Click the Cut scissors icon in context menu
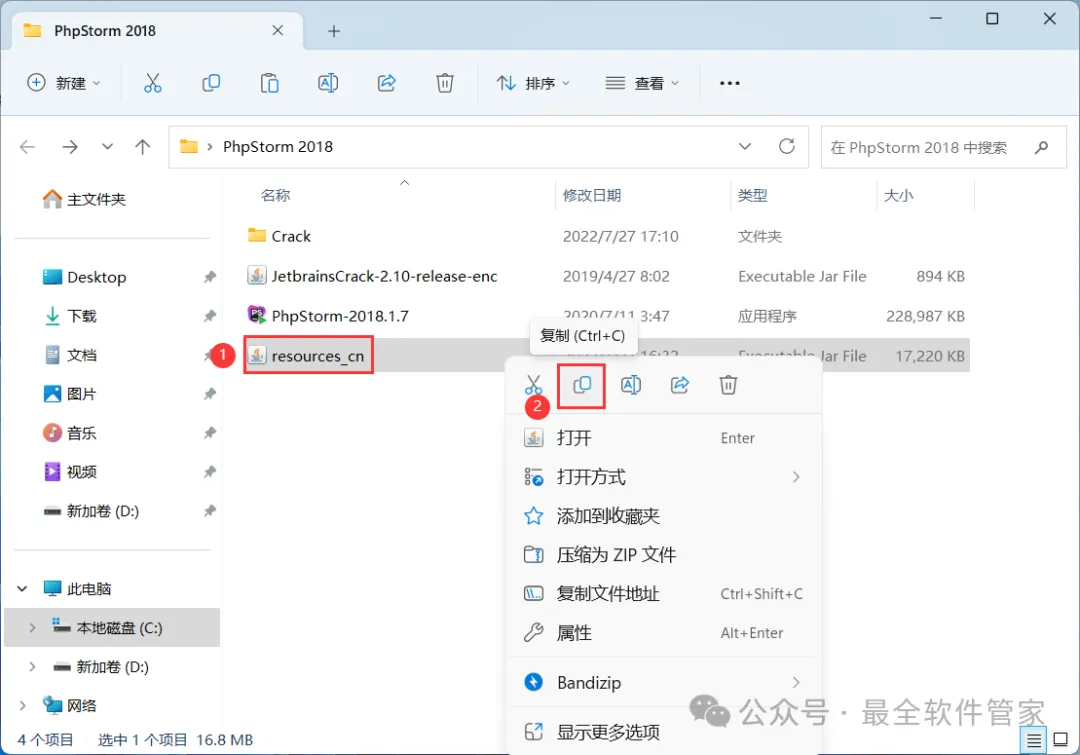Viewport: 1080px width, 755px height. [533, 385]
